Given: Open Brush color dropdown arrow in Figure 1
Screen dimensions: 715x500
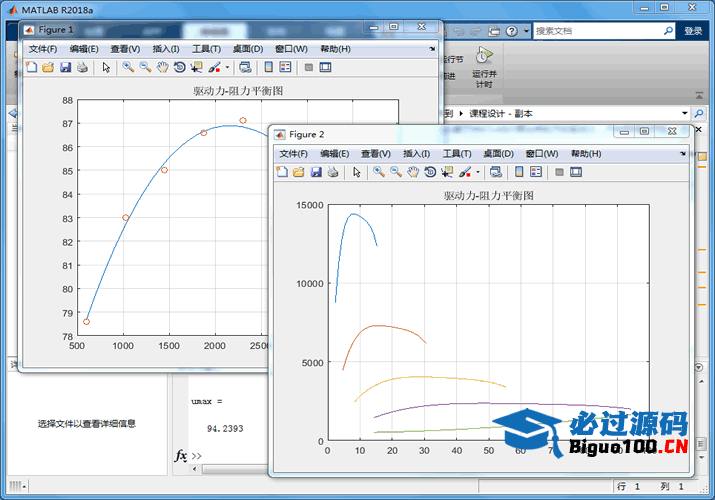Looking at the screenshot, I should [x=227, y=67].
